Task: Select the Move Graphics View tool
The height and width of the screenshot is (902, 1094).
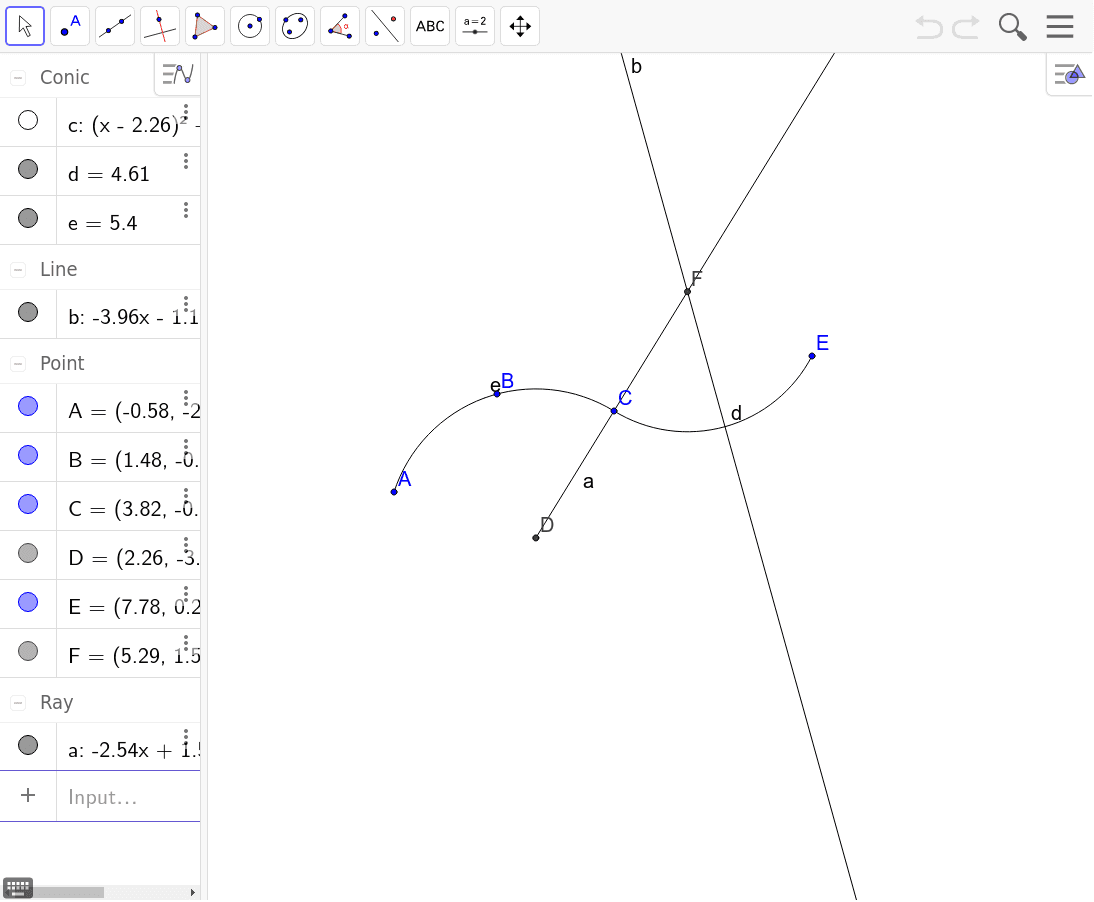Action: pos(520,27)
